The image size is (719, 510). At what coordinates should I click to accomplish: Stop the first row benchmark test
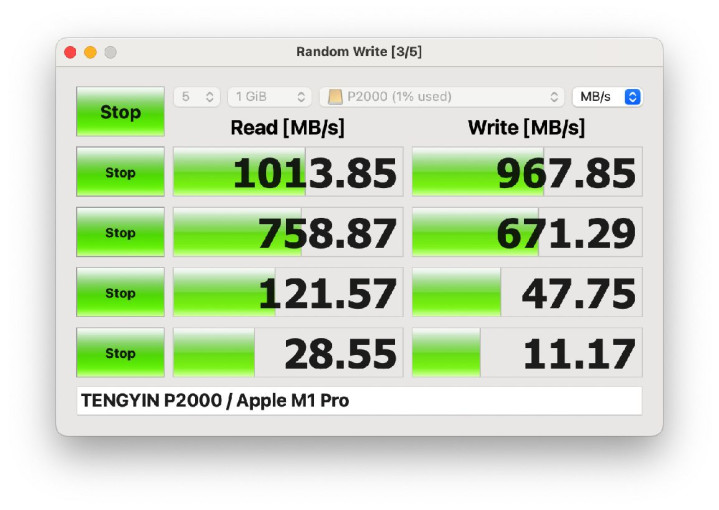[120, 172]
